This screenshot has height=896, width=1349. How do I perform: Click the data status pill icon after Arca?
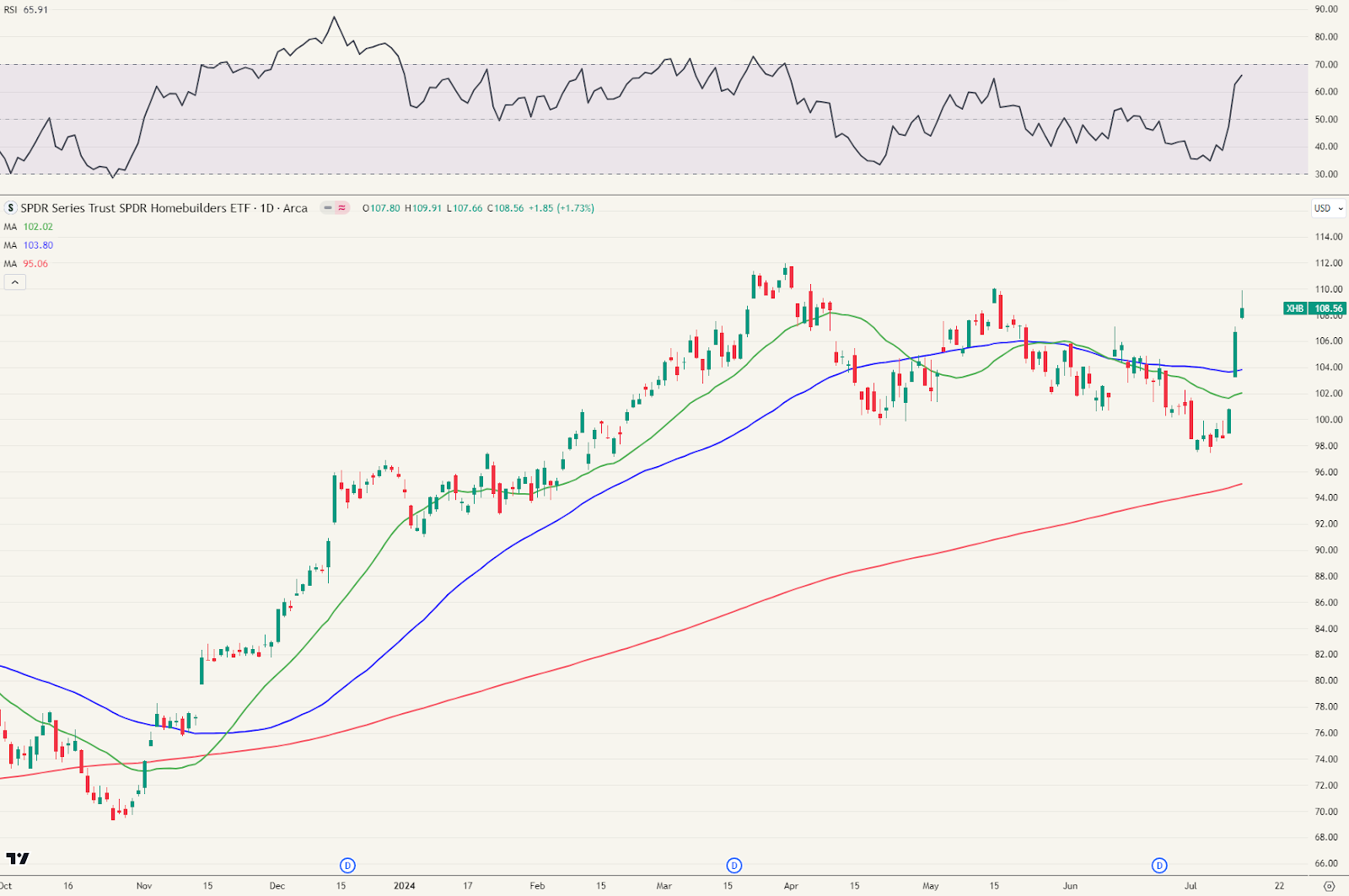[x=335, y=208]
